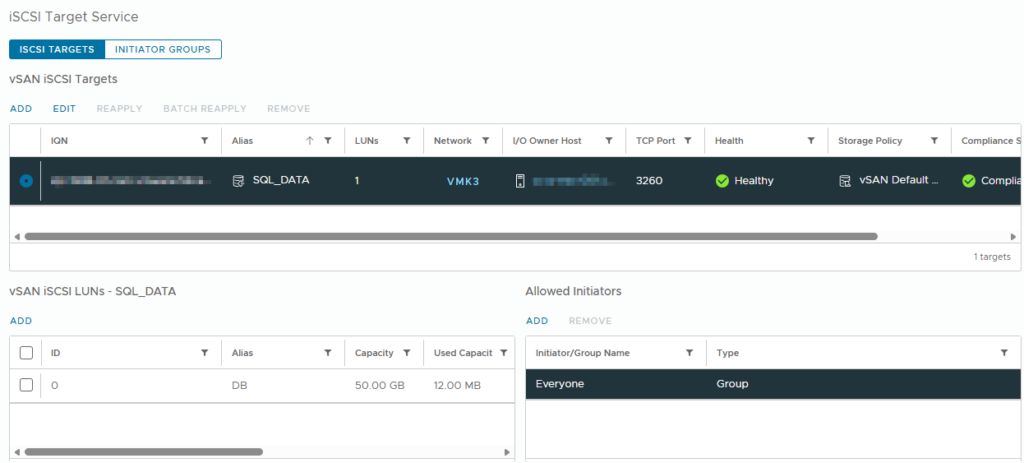Filter the I/O Owner Host column
This screenshot has width=1024, height=463.
tap(609, 140)
